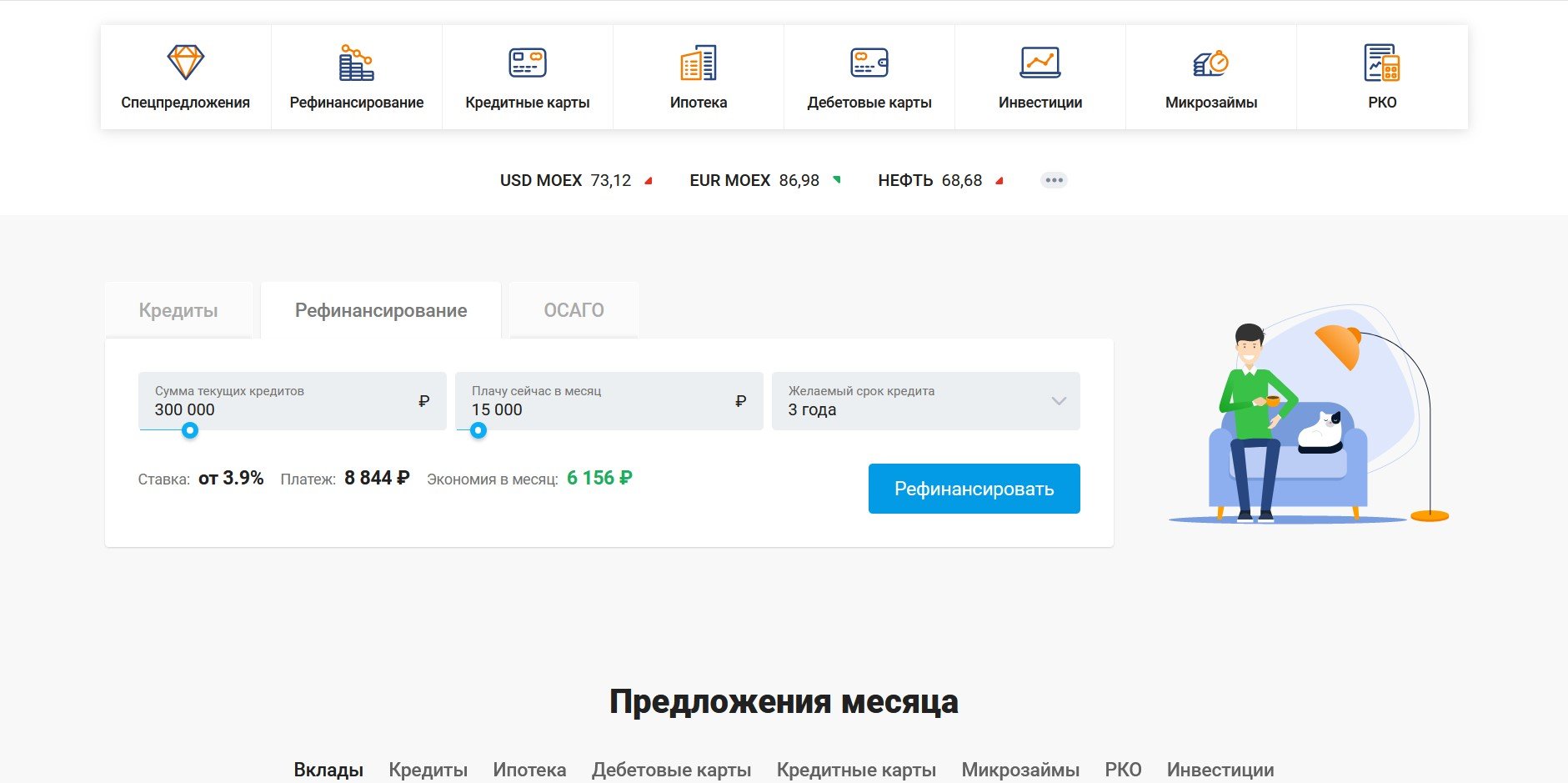Switch to the ОСАГО tab

click(x=574, y=310)
